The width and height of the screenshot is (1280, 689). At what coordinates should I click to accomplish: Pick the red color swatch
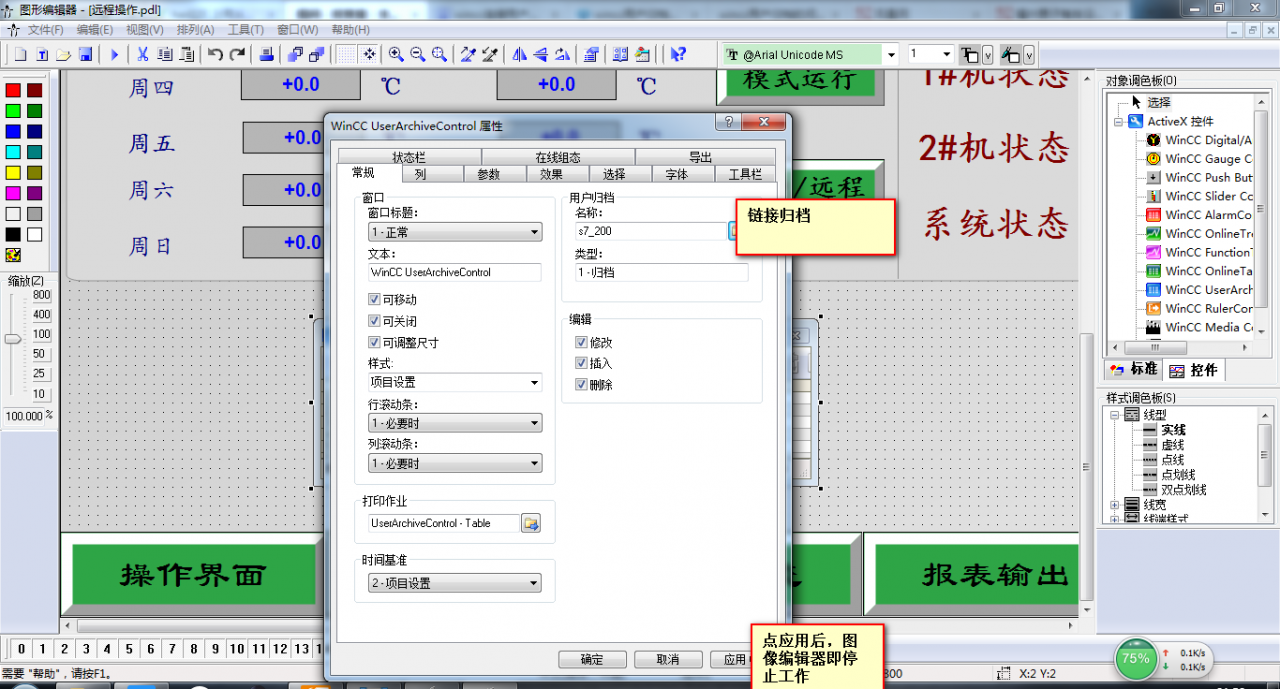click(13, 90)
